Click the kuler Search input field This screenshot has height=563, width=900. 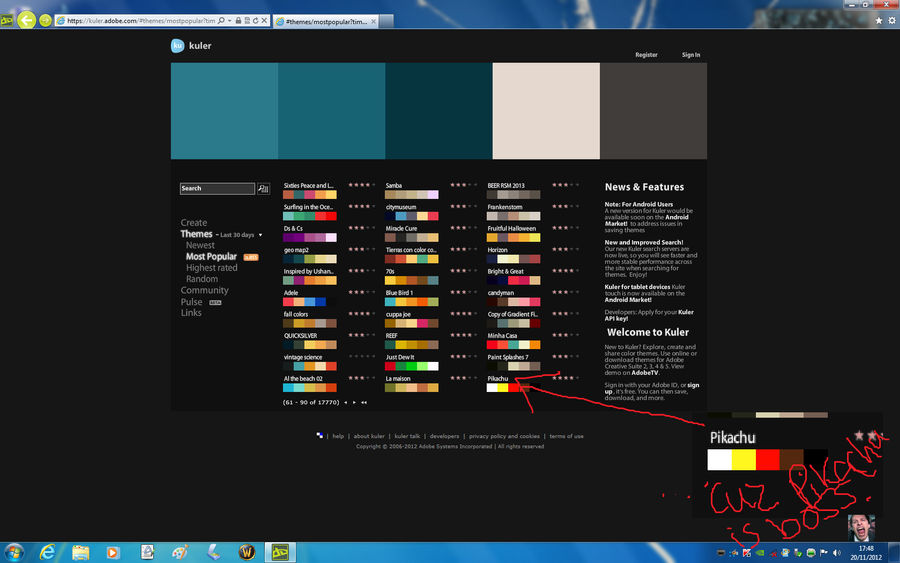217,188
